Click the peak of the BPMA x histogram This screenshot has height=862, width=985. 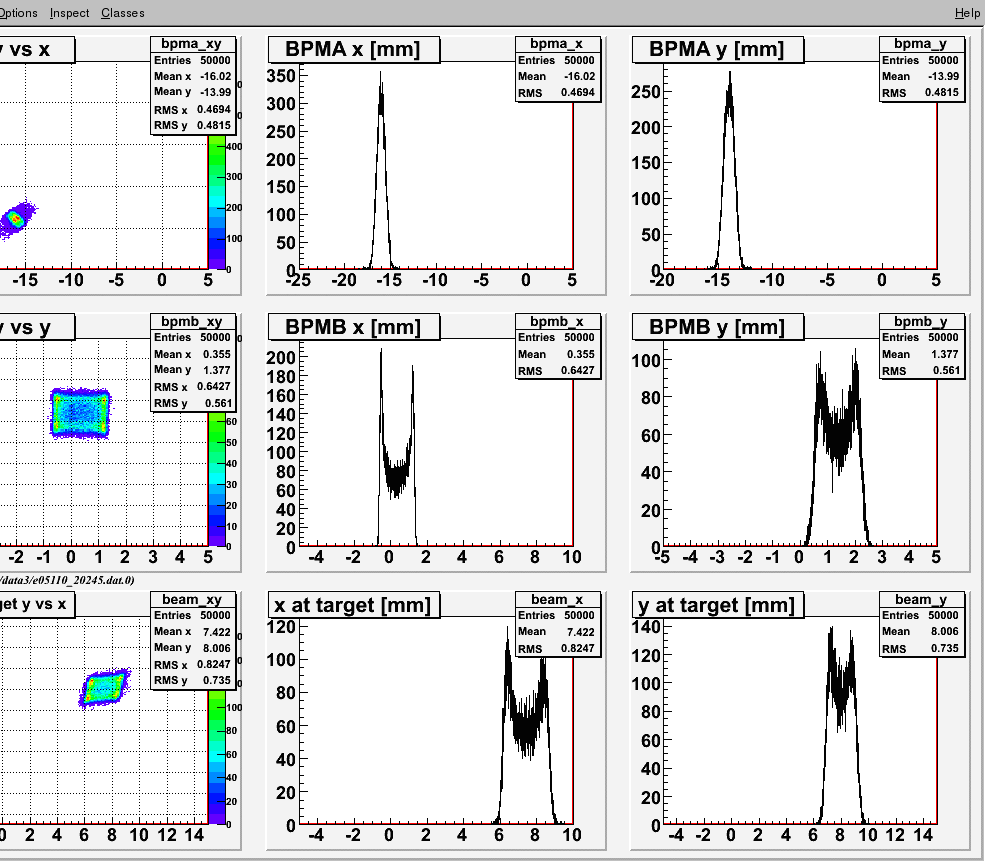coord(380,73)
